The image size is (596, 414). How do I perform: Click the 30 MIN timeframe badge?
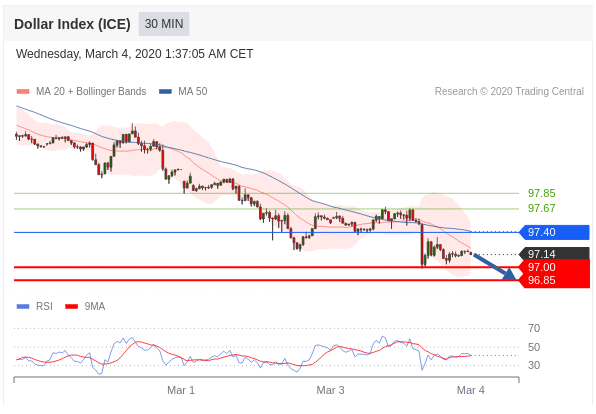[164, 24]
